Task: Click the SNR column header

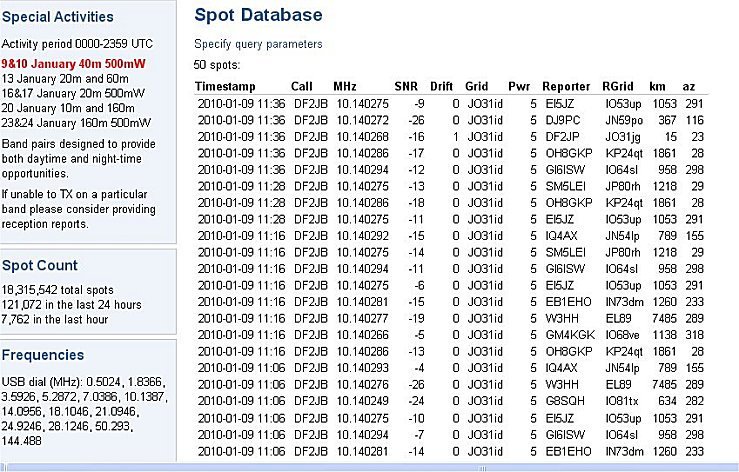Action: [x=406, y=86]
